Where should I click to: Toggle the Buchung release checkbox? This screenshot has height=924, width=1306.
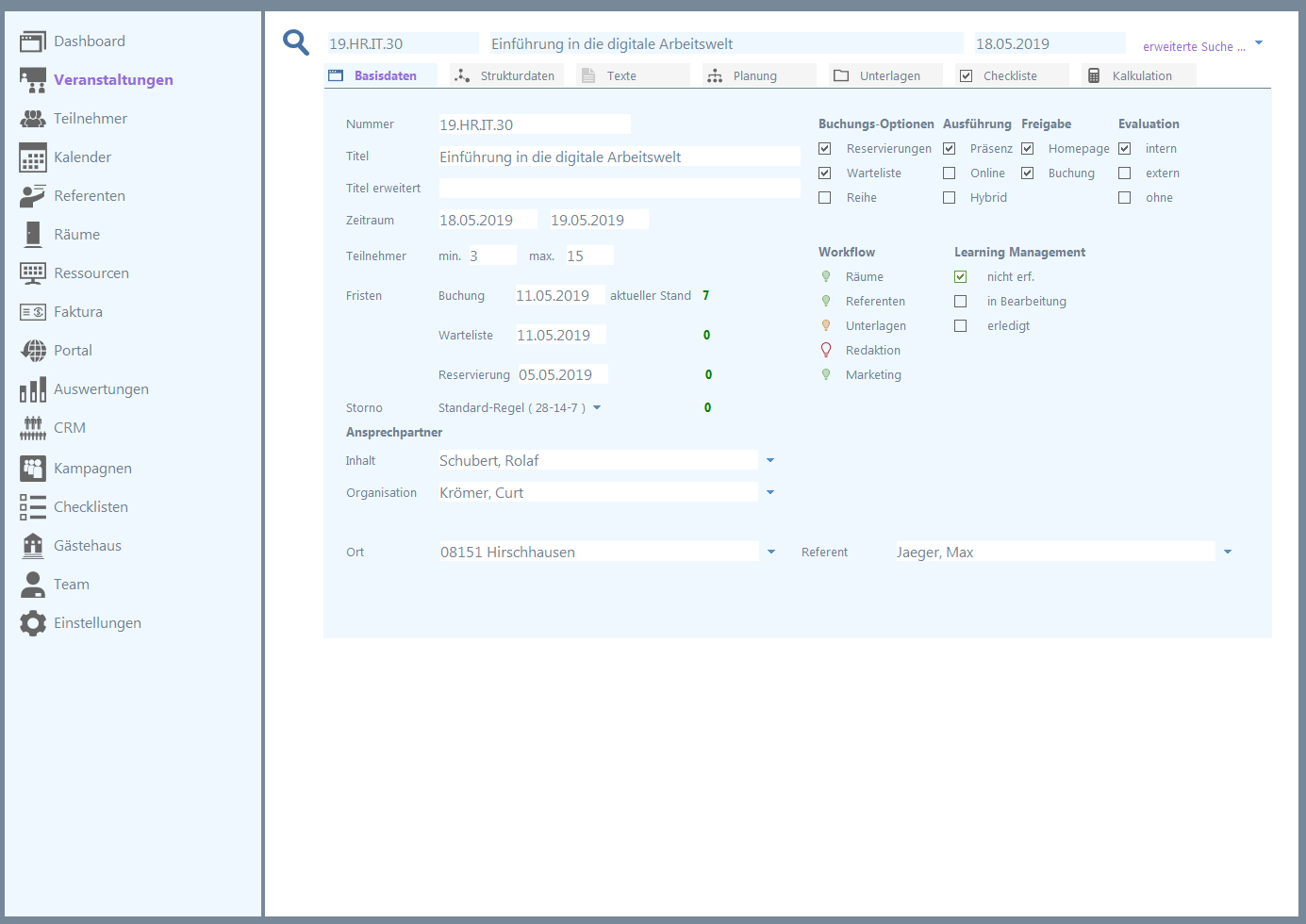pyautogui.click(x=1028, y=173)
